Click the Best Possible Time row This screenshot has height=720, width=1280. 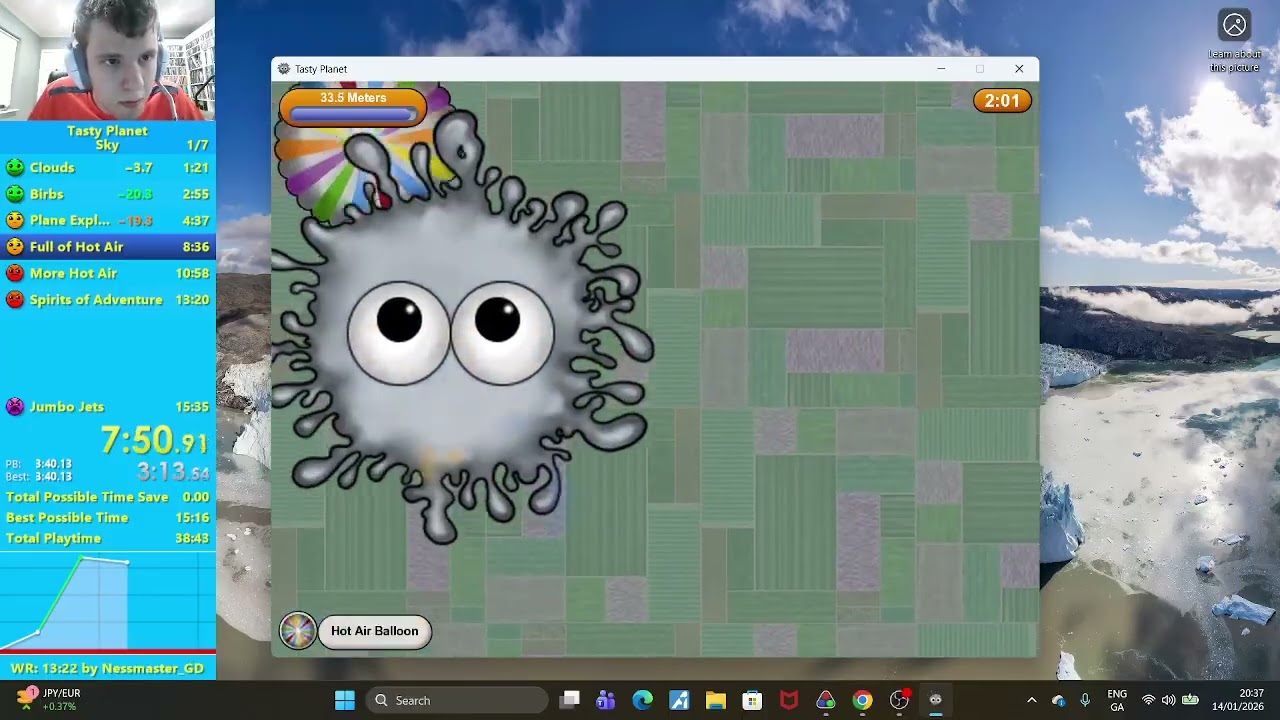click(x=107, y=517)
